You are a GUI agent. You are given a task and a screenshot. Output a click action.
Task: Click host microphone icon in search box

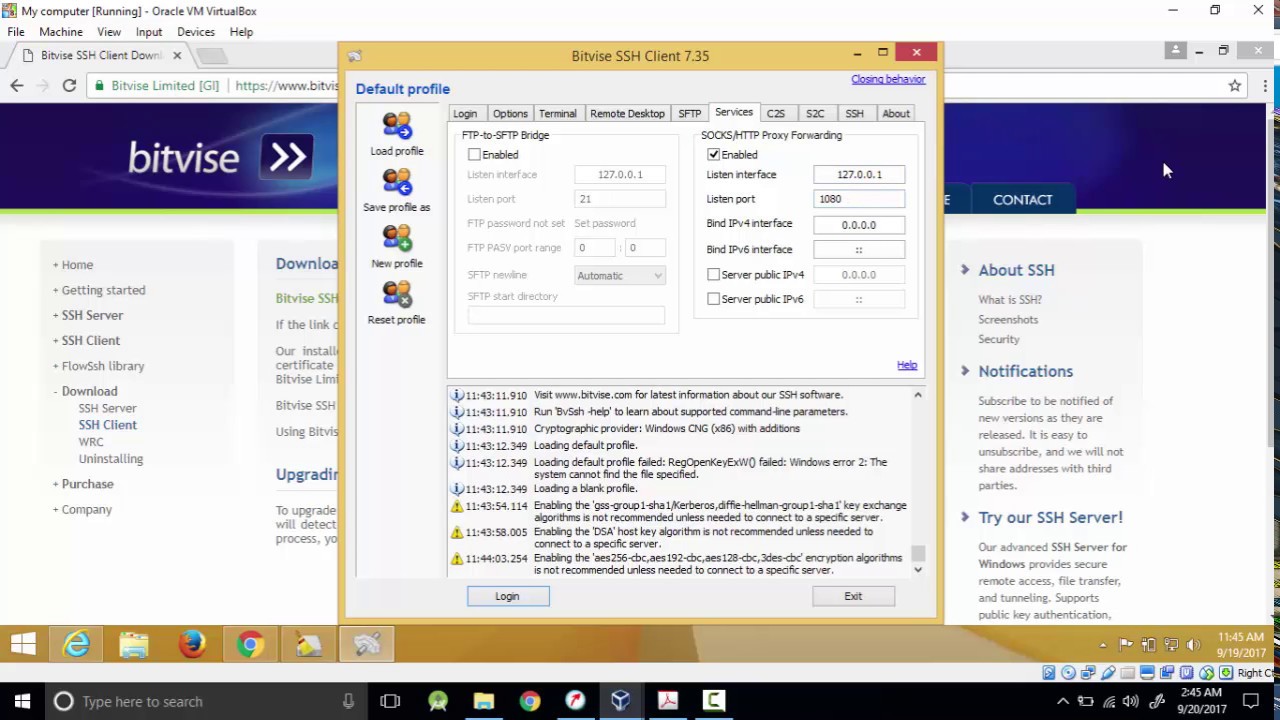point(348,701)
